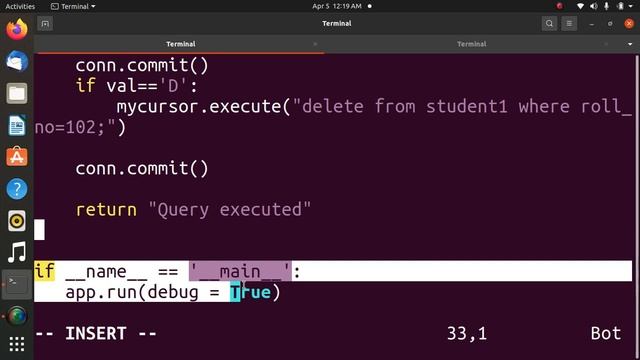Open the Terminal hamburger menu
The height and width of the screenshot is (360, 640).
[569, 24]
